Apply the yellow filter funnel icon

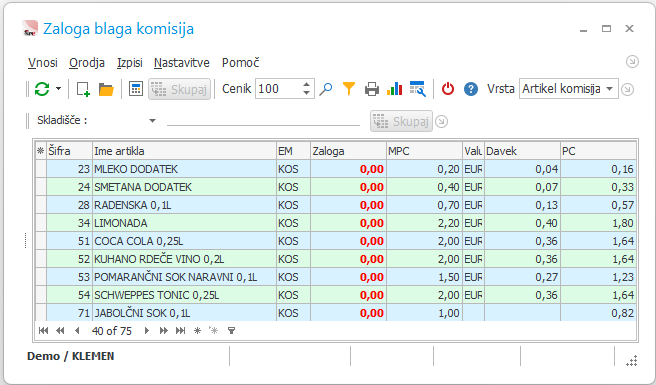pyautogui.click(x=348, y=89)
